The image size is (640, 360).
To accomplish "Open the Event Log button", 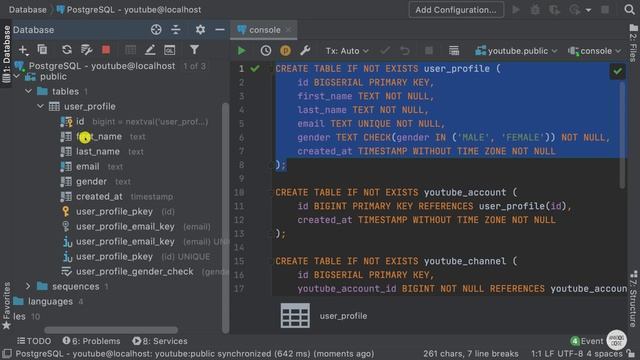I will click(x=587, y=341).
